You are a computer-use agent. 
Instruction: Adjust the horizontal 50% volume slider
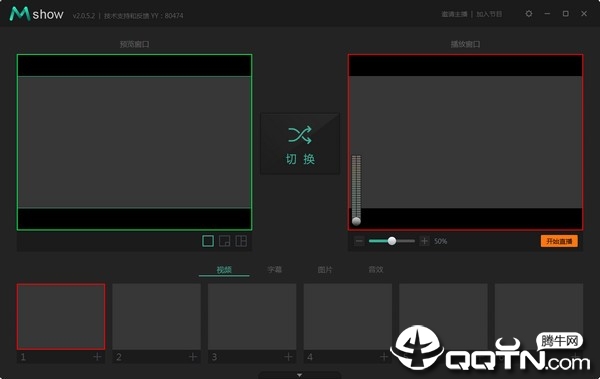[392, 241]
